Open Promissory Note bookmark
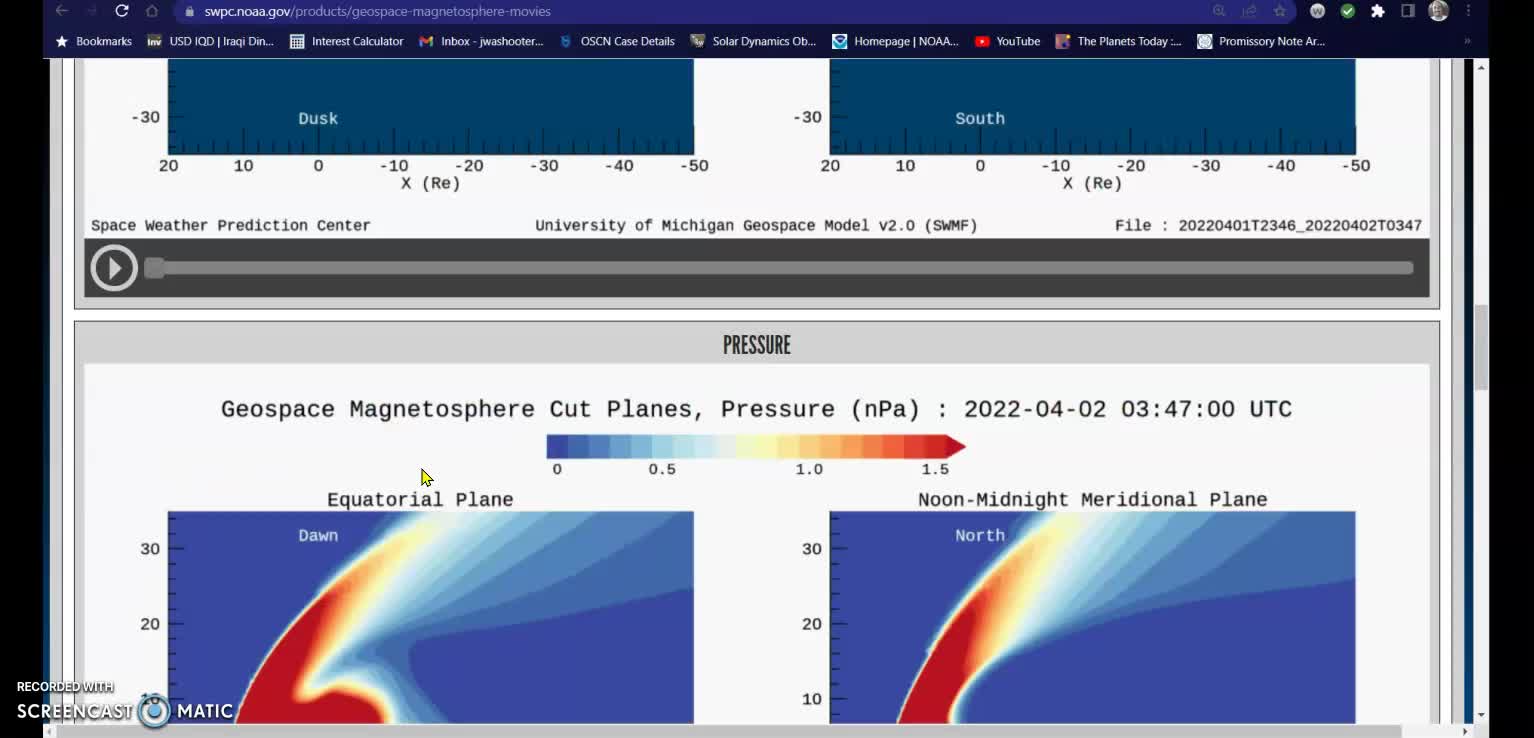The height and width of the screenshot is (738, 1534). coord(1261,41)
